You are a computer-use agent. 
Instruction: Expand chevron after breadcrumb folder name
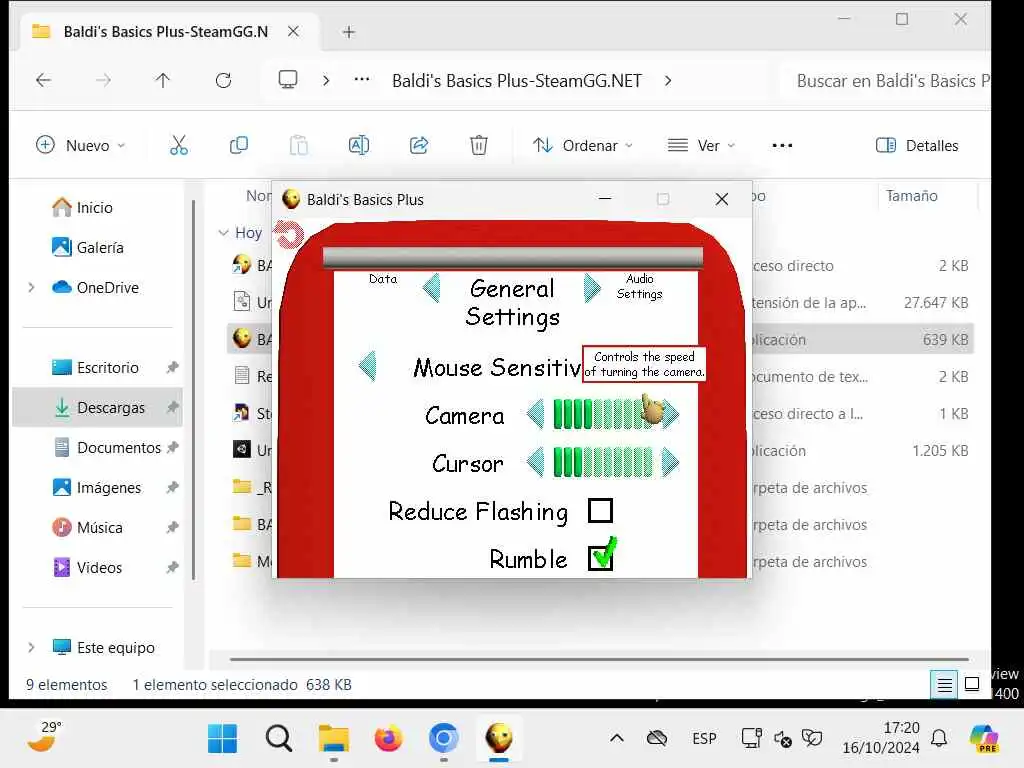click(667, 80)
